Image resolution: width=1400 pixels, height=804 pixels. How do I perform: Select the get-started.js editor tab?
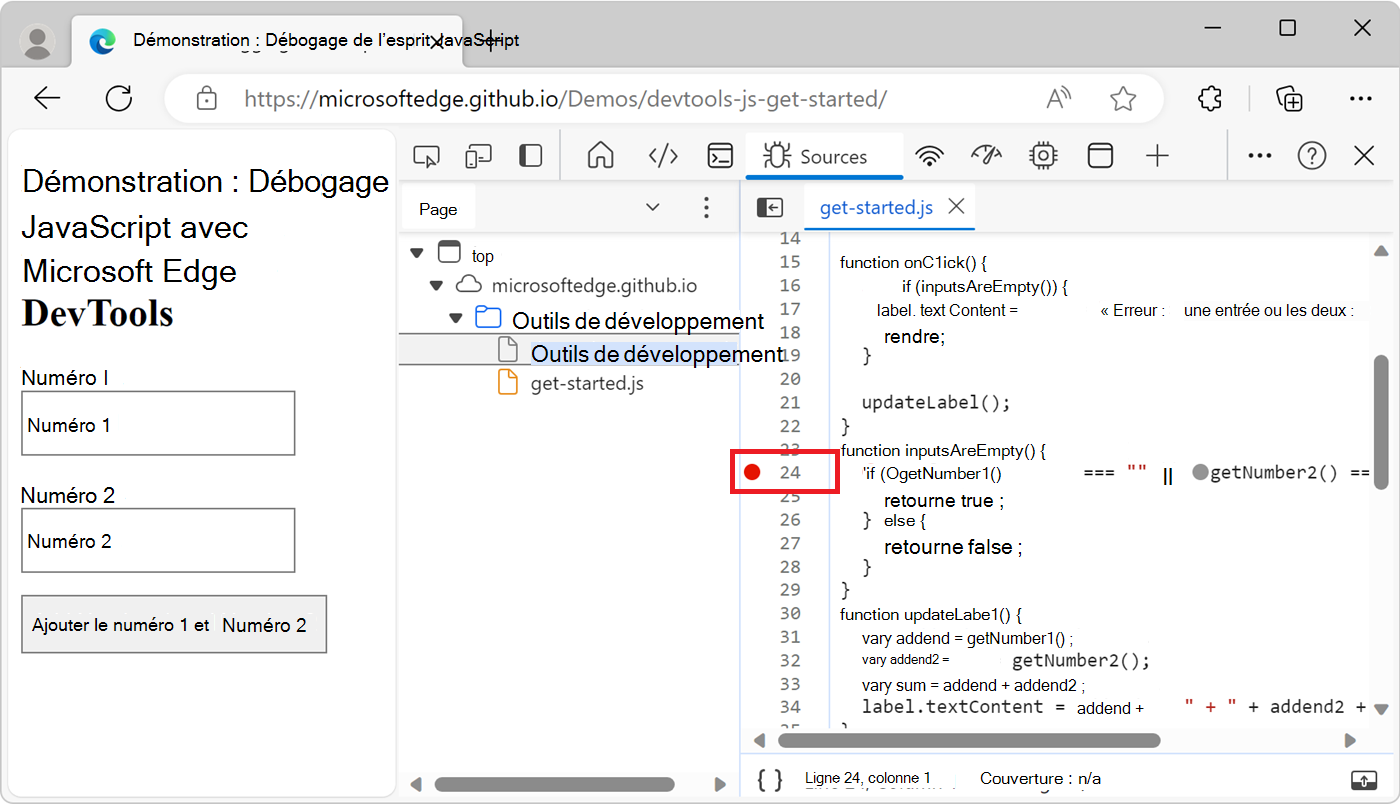[x=875, y=207]
